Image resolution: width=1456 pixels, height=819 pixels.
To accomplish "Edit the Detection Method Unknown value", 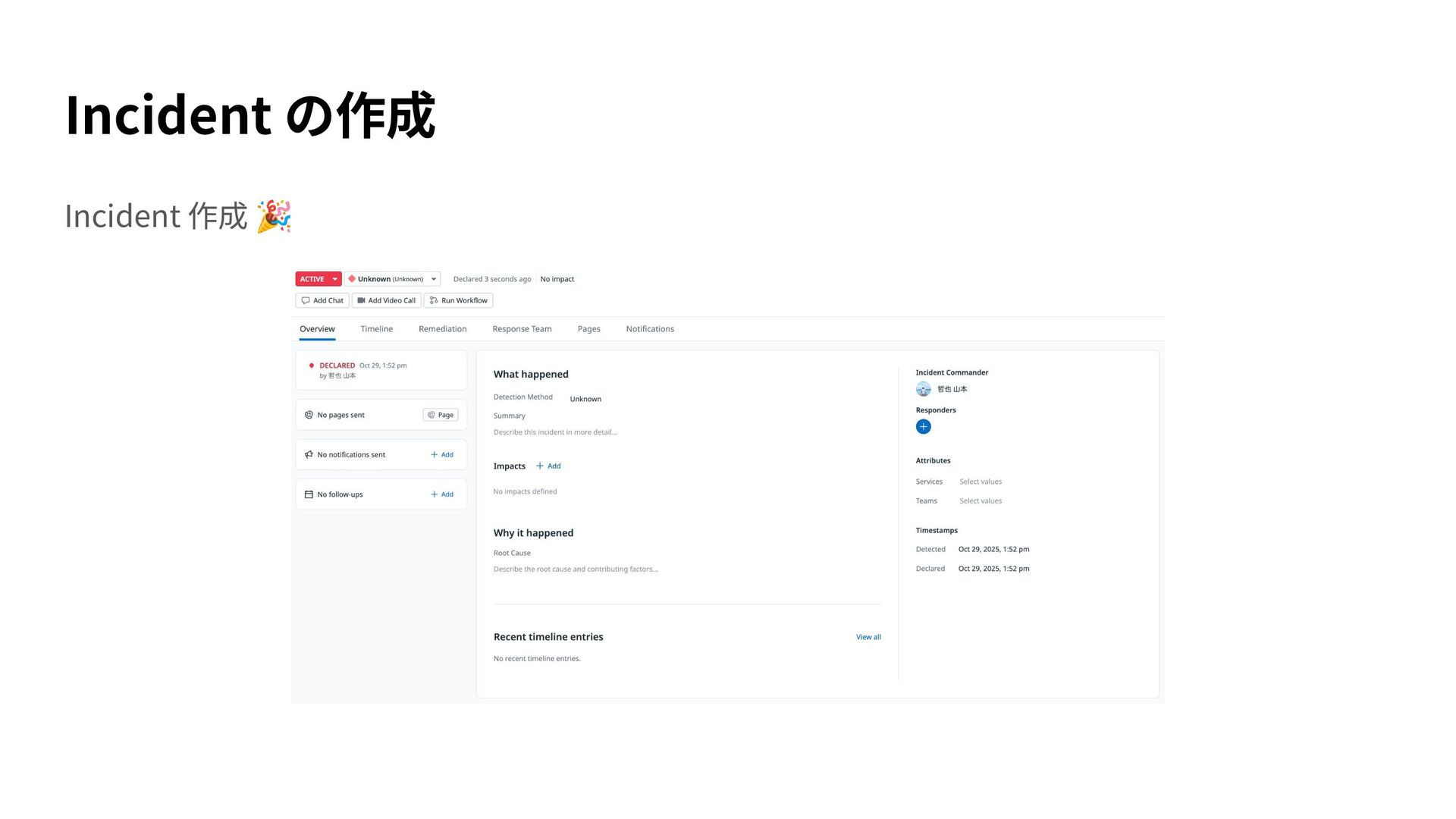I will pyautogui.click(x=585, y=399).
